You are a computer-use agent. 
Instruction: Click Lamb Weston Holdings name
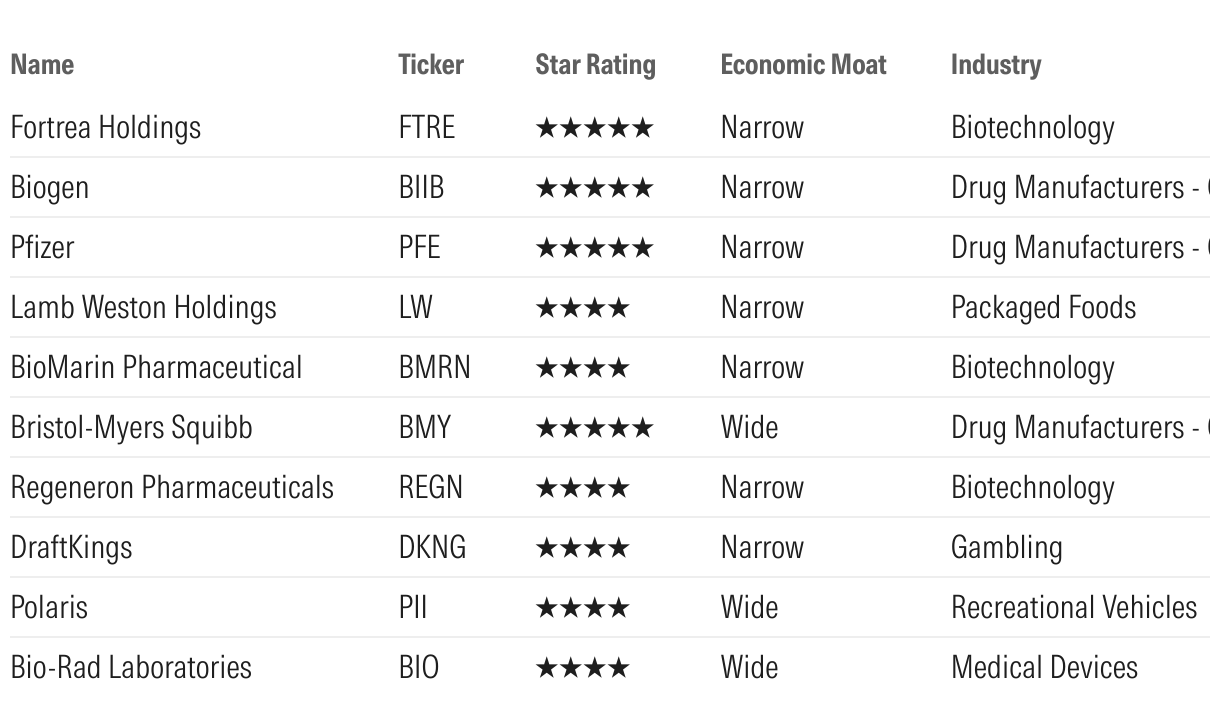143,308
